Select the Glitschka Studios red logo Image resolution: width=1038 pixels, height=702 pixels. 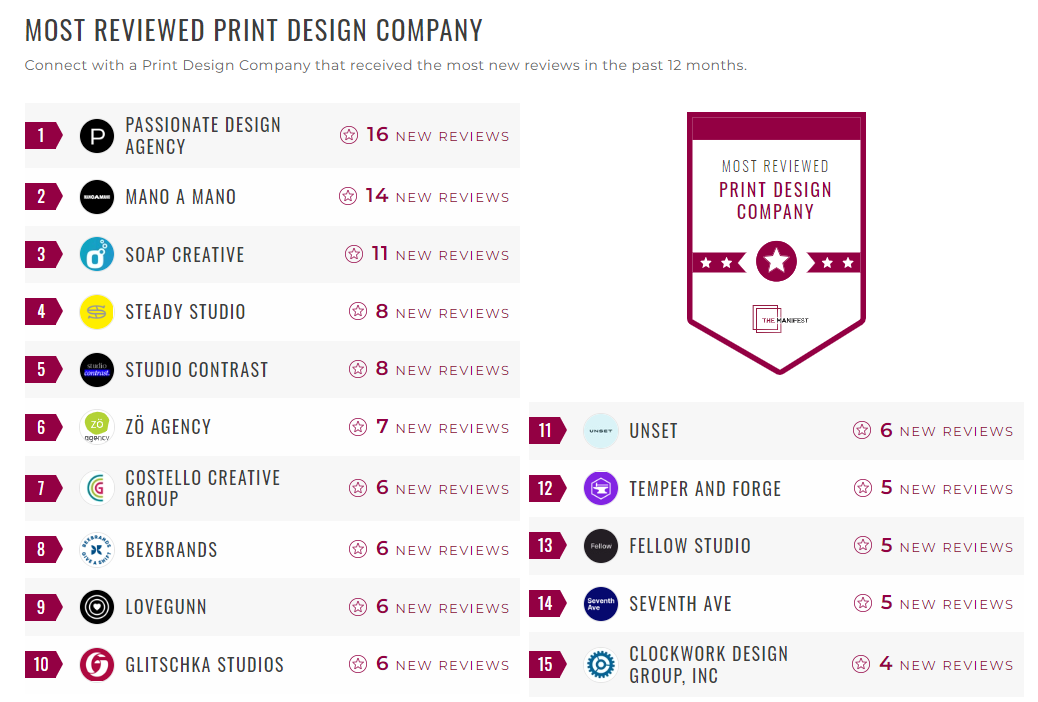pos(96,664)
